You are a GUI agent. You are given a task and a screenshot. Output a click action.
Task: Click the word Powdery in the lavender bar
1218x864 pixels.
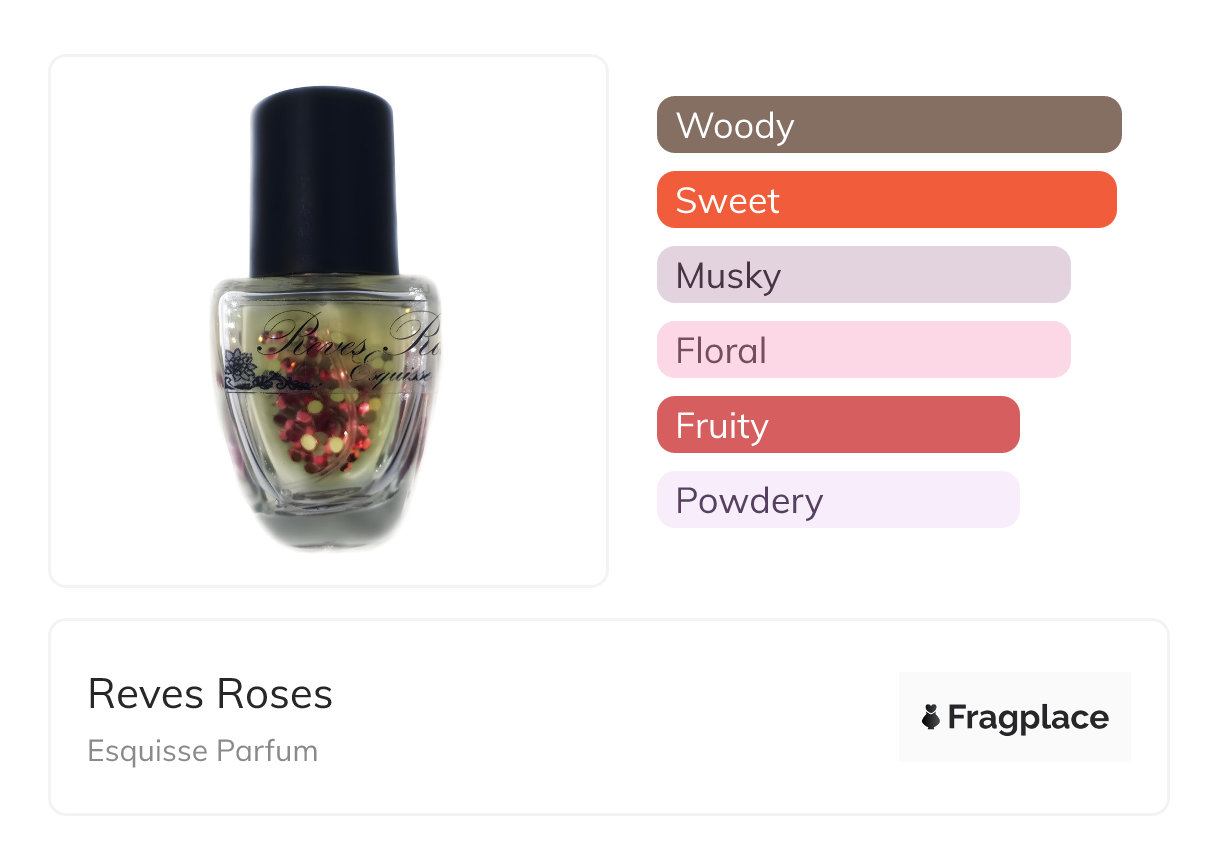coord(749,501)
